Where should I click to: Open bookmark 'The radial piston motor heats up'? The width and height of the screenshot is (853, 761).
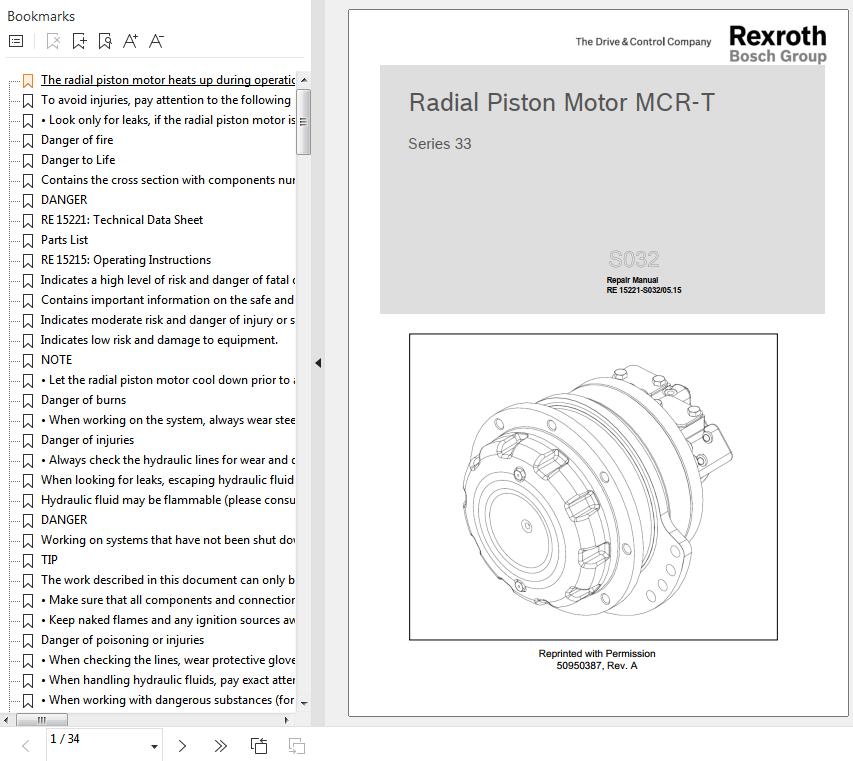pyautogui.click(x=168, y=80)
